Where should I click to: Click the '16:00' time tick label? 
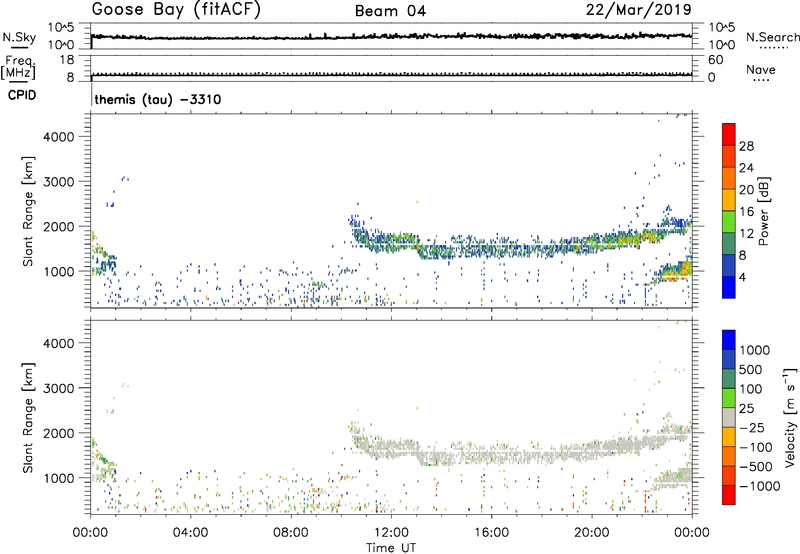(491, 533)
